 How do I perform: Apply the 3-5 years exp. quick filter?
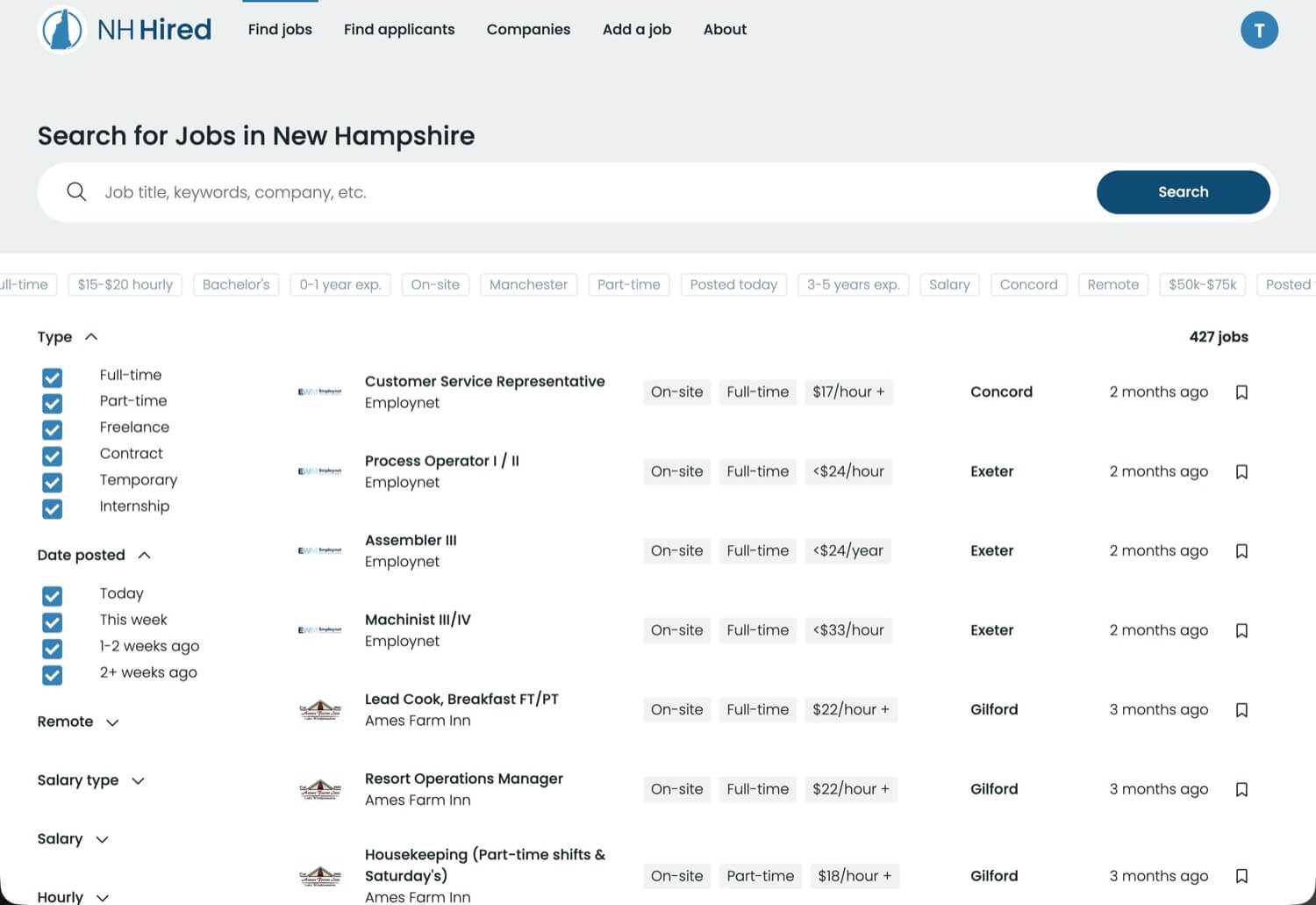(854, 284)
